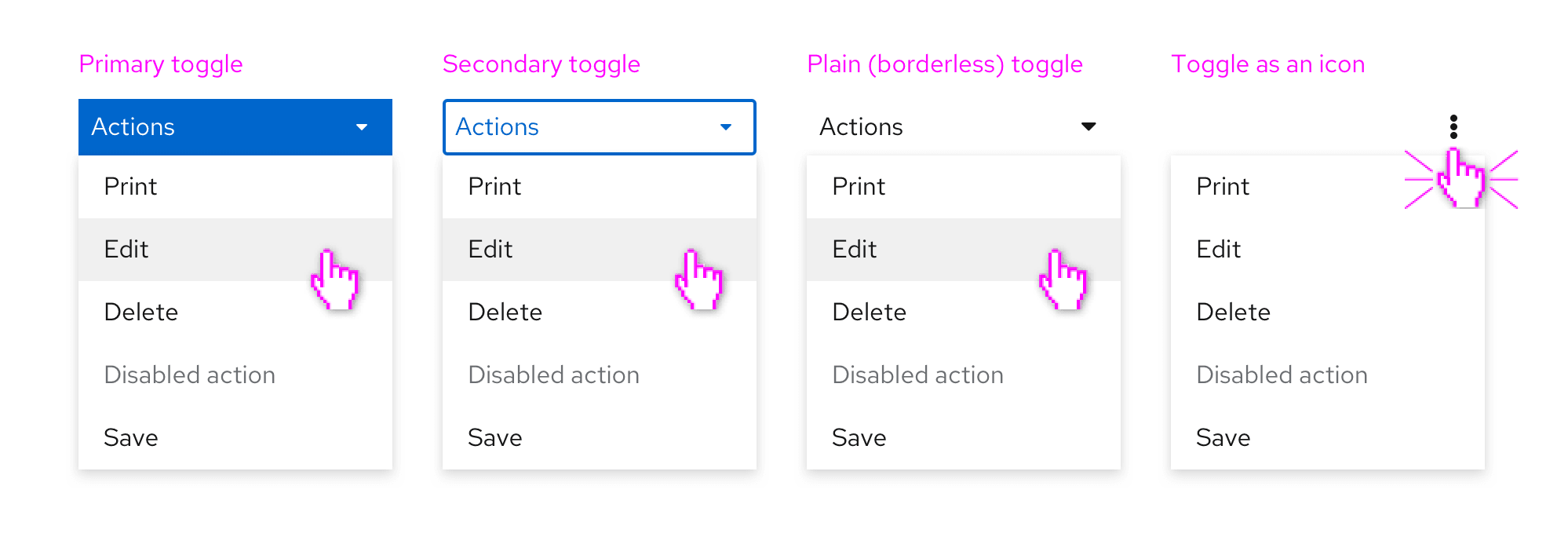Image resolution: width=1568 pixels, height=548 pixels.
Task: Toggle the primary blue Actions dropdown
Action: (x=235, y=127)
